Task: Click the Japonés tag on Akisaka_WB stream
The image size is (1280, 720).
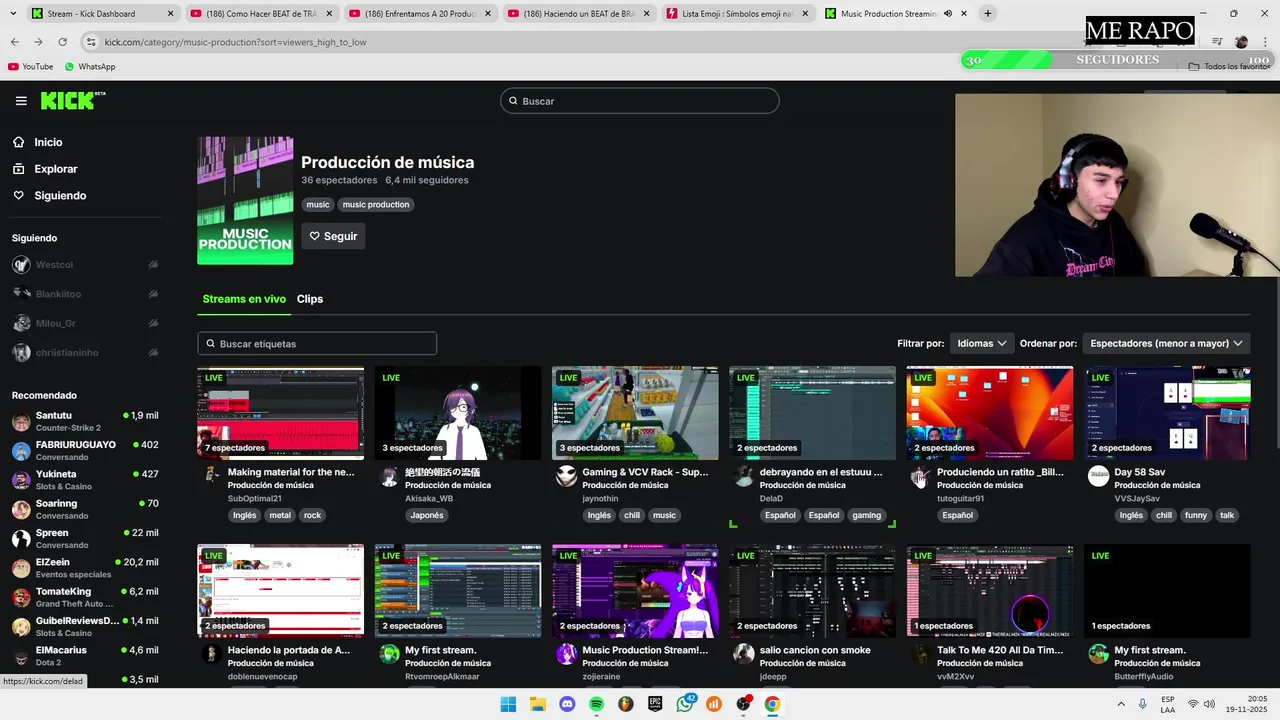Action: pos(427,515)
